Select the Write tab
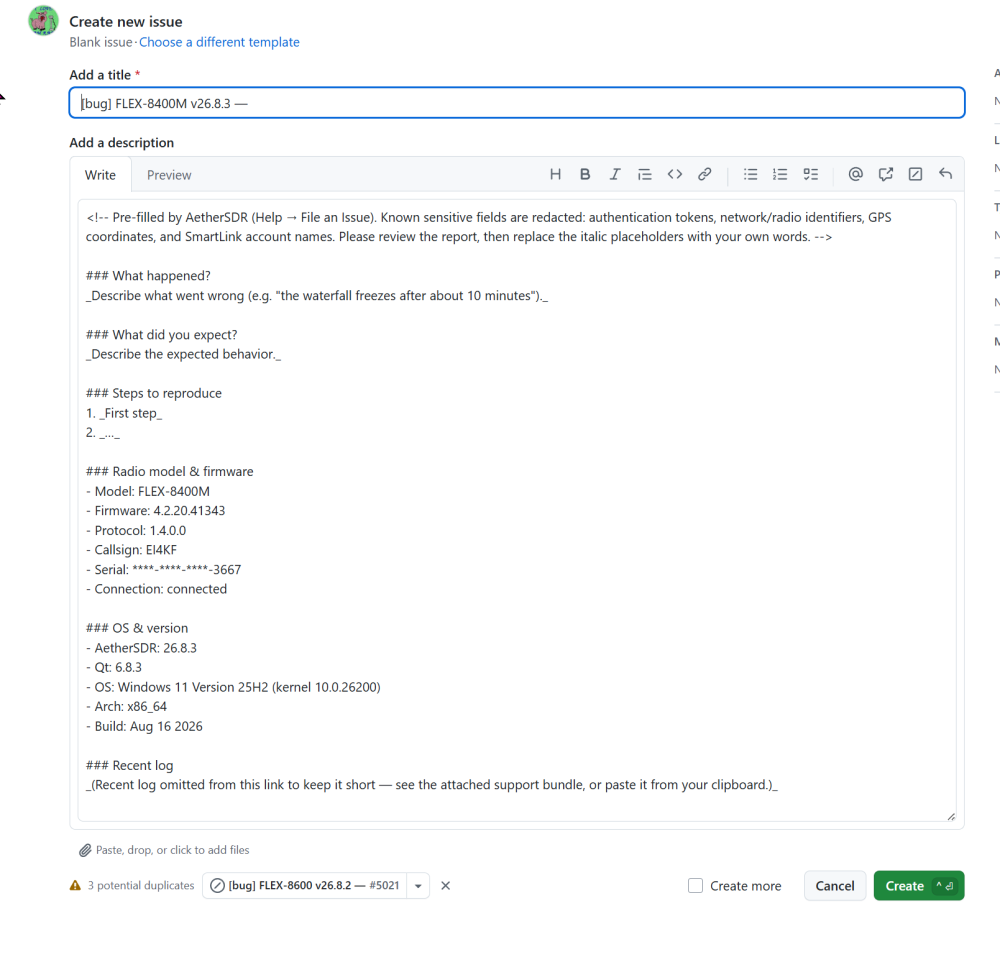 tap(100, 175)
